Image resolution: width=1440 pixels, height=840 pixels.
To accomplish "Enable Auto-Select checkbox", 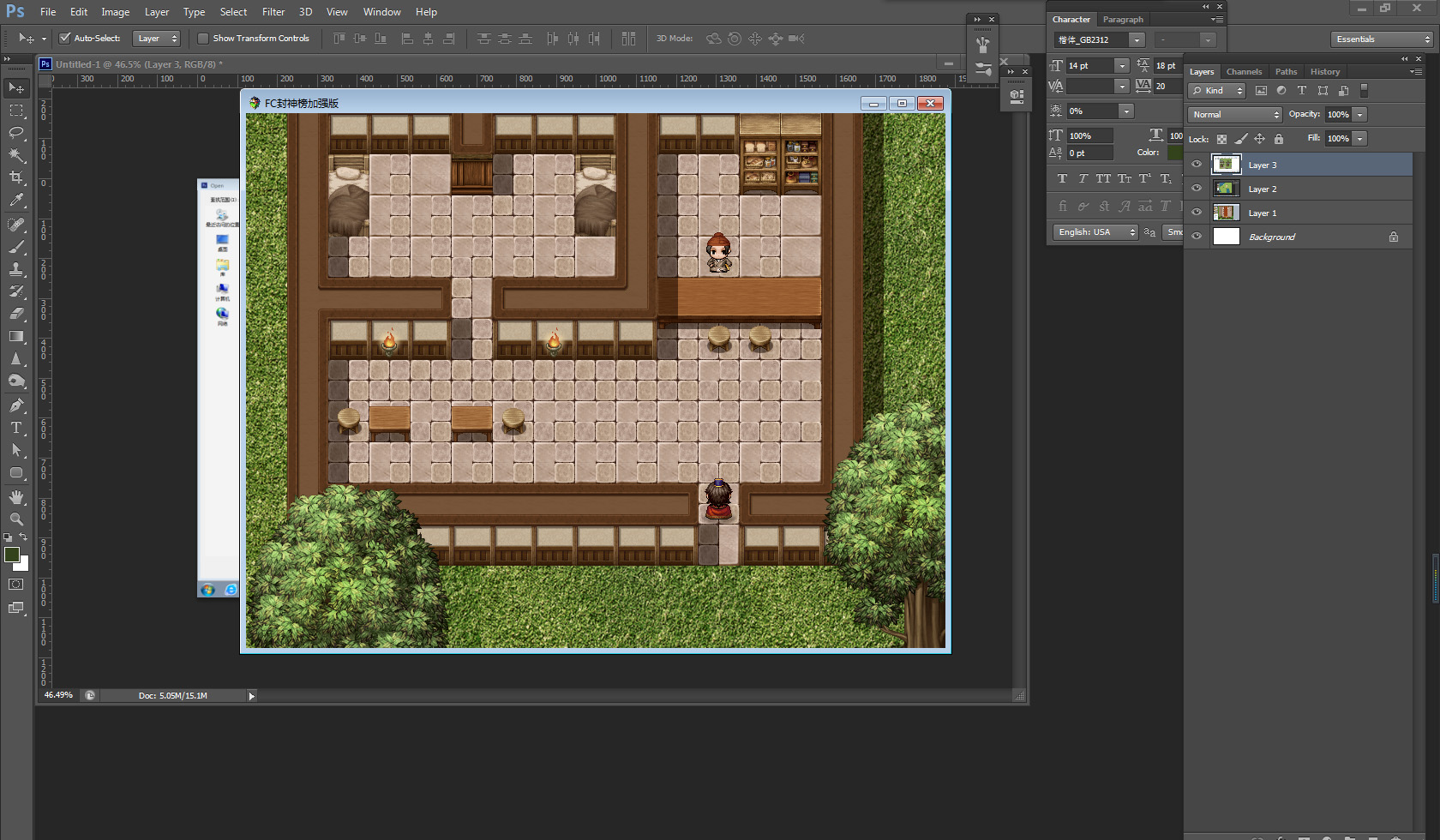I will coord(64,39).
